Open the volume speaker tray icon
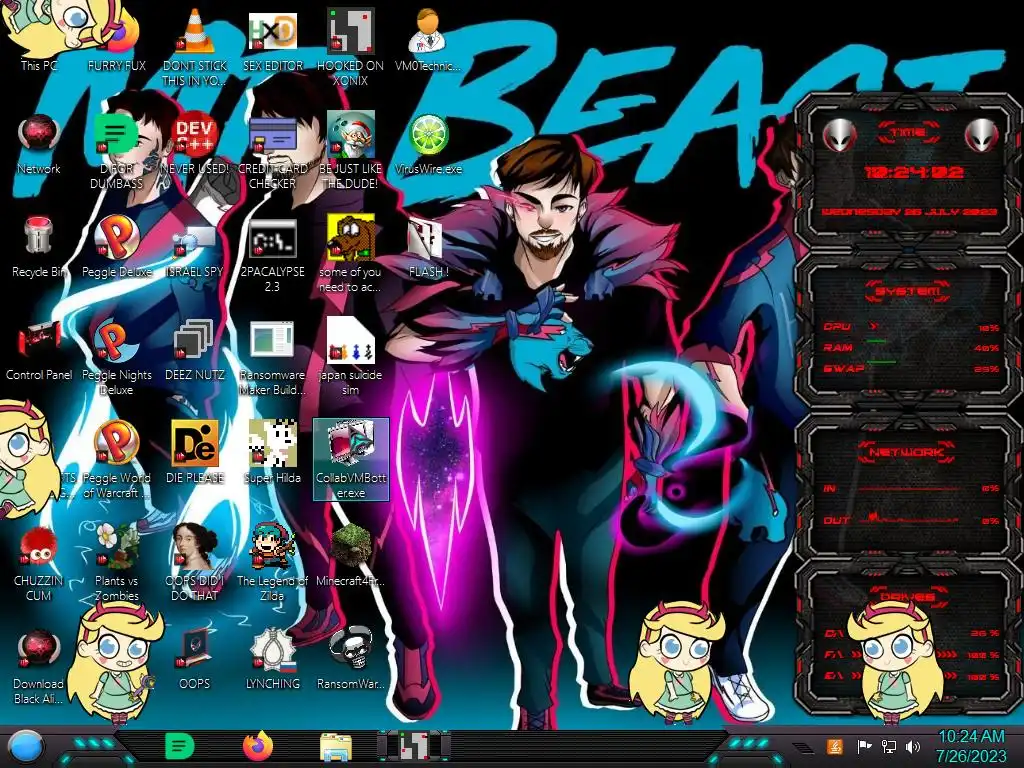 pyautogui.click(x=912, y=746)
